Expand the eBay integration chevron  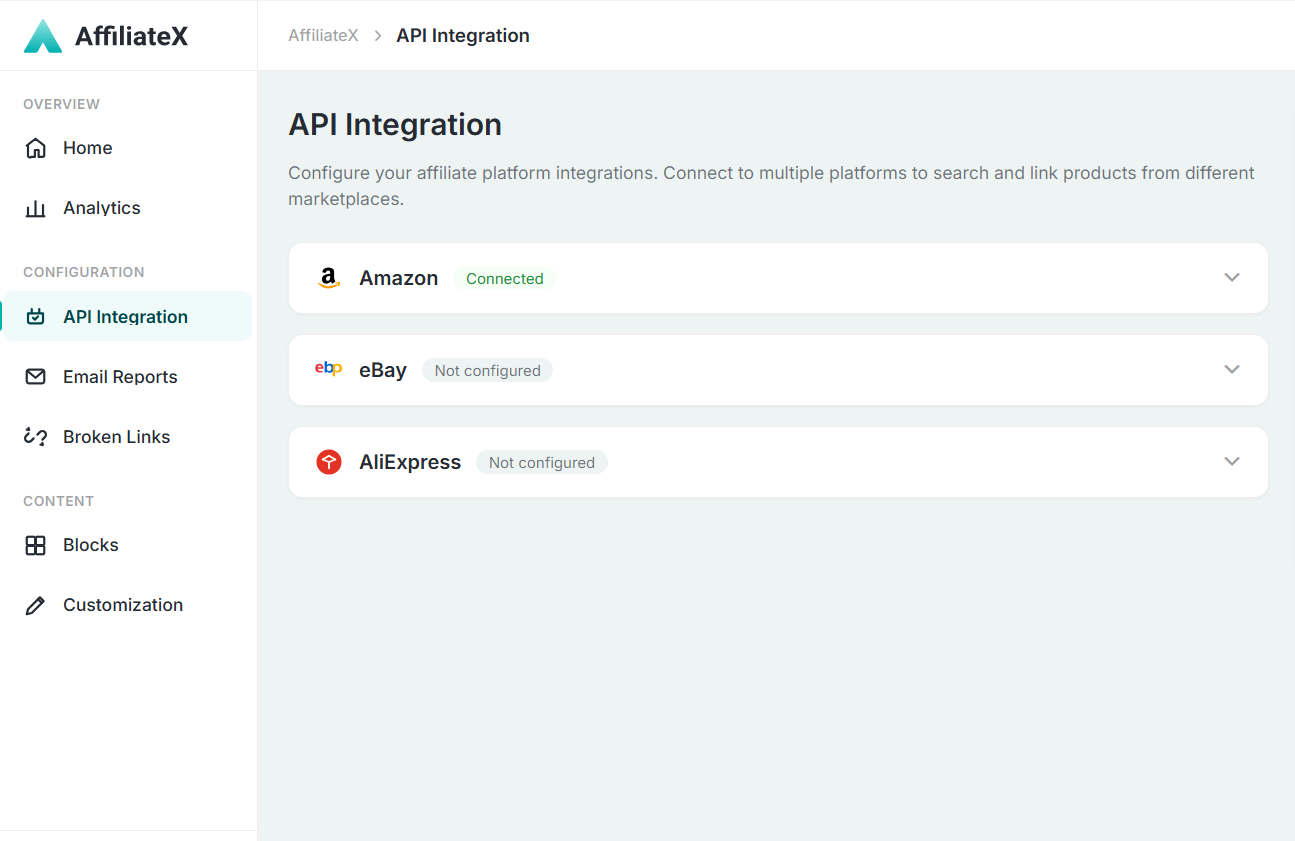[1232, 369]
